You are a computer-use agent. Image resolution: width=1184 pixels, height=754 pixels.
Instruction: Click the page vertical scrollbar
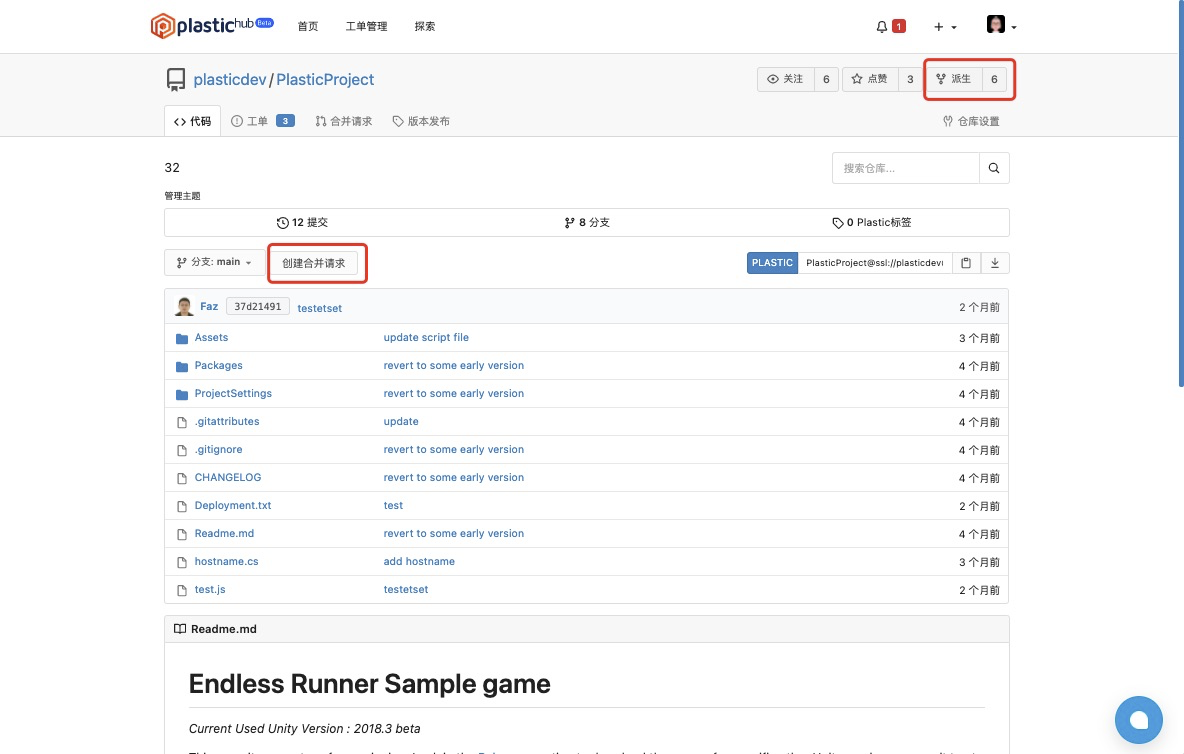coord(1181,193)
